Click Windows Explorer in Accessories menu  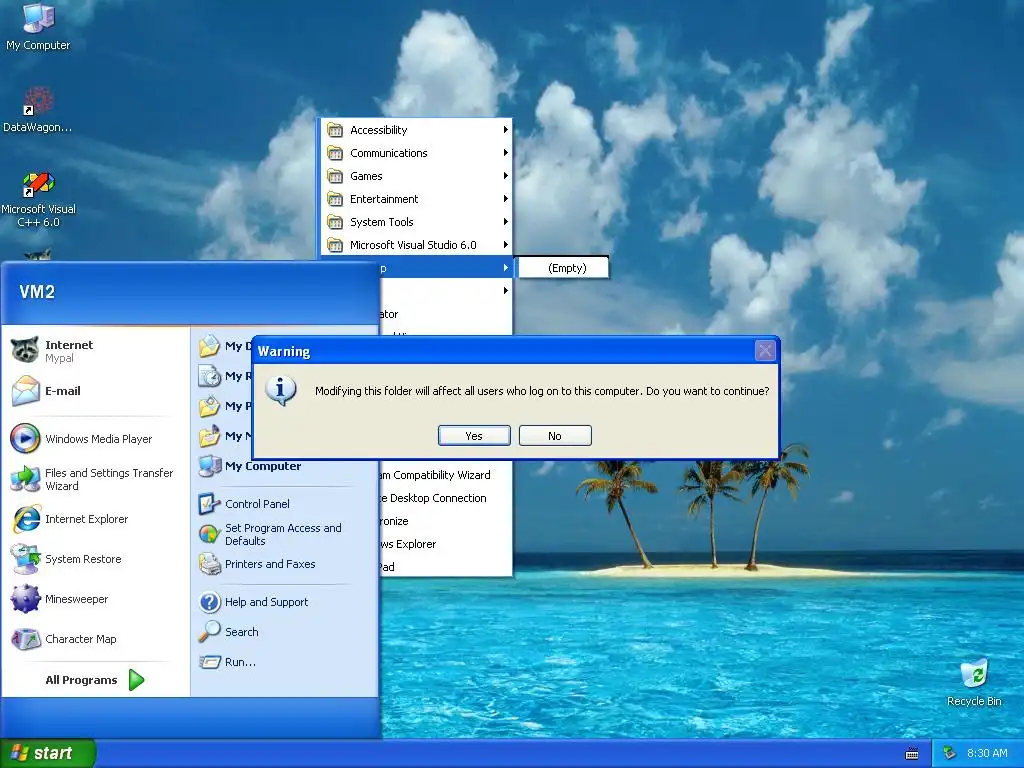click(446, 544)
